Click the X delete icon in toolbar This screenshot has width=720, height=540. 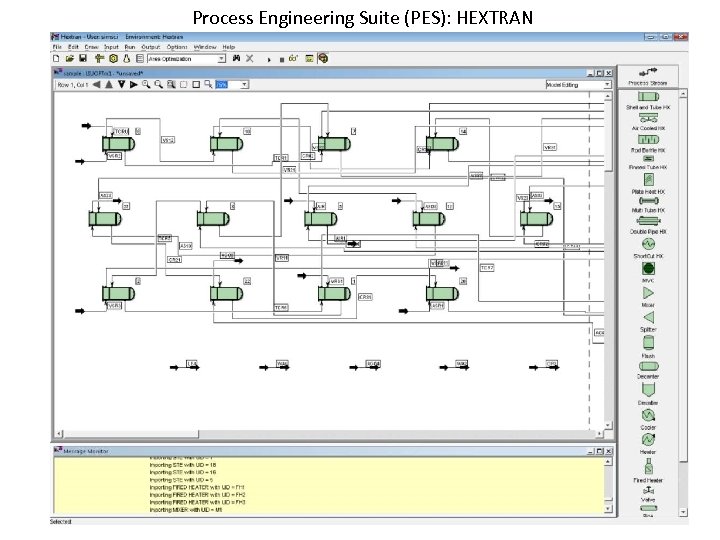click(249, 58)
